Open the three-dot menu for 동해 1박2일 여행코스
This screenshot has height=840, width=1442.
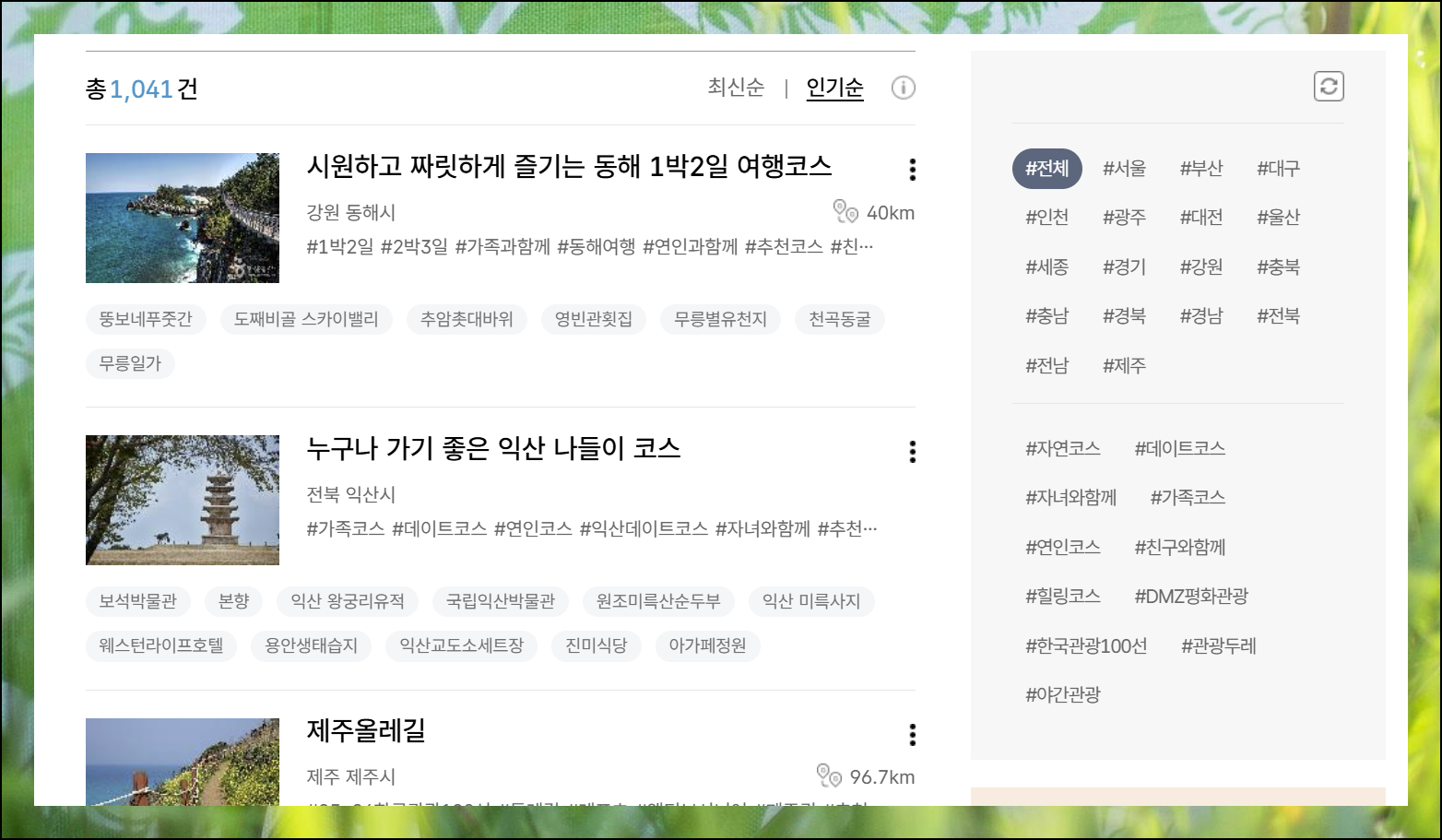pos(913,169)
